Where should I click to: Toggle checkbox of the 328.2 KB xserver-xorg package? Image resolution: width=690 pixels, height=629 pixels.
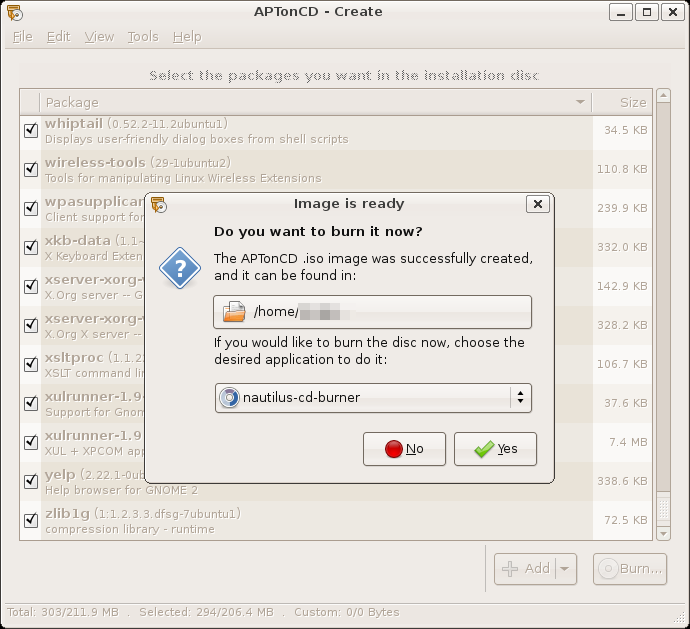(x=31, y=325)
